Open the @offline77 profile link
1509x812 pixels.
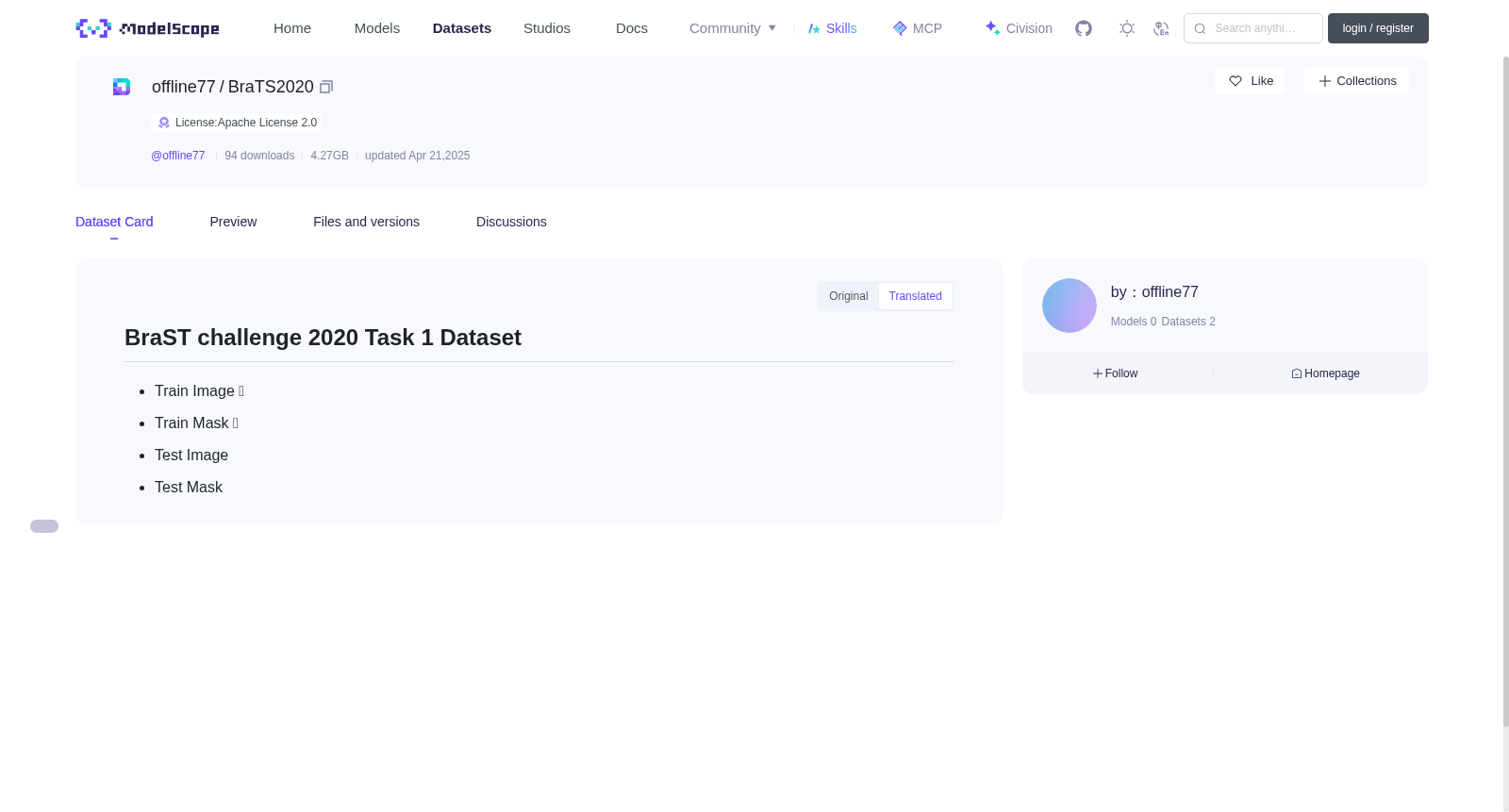[177, 156]
